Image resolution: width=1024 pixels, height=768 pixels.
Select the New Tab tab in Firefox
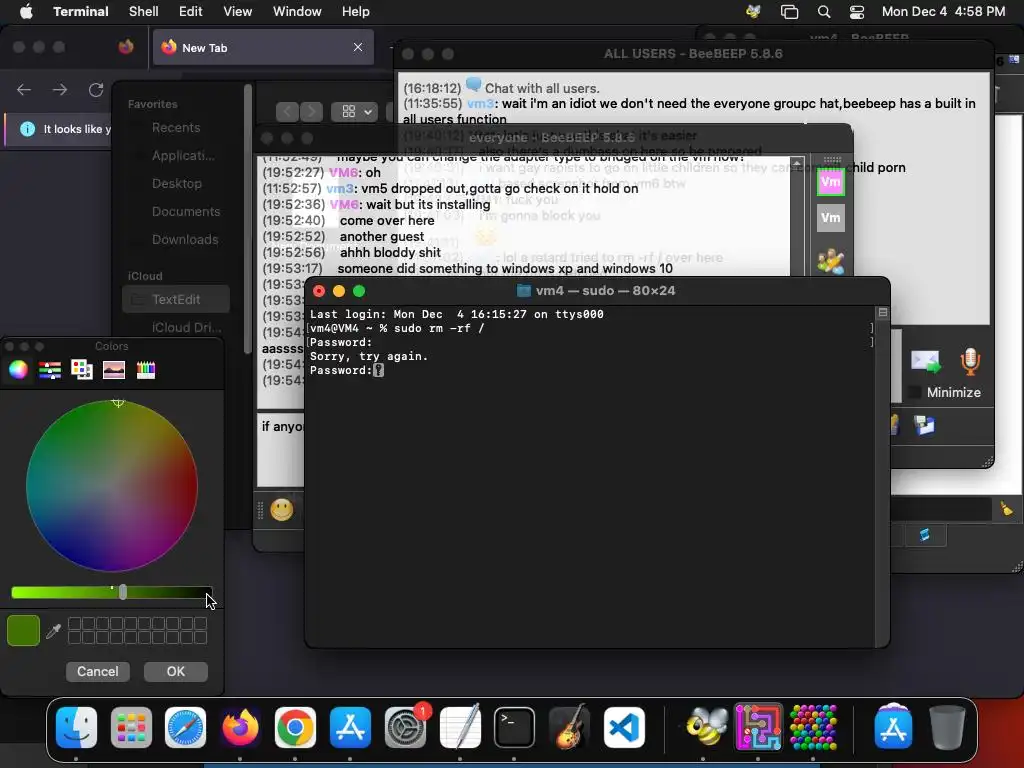coord(264,47)
